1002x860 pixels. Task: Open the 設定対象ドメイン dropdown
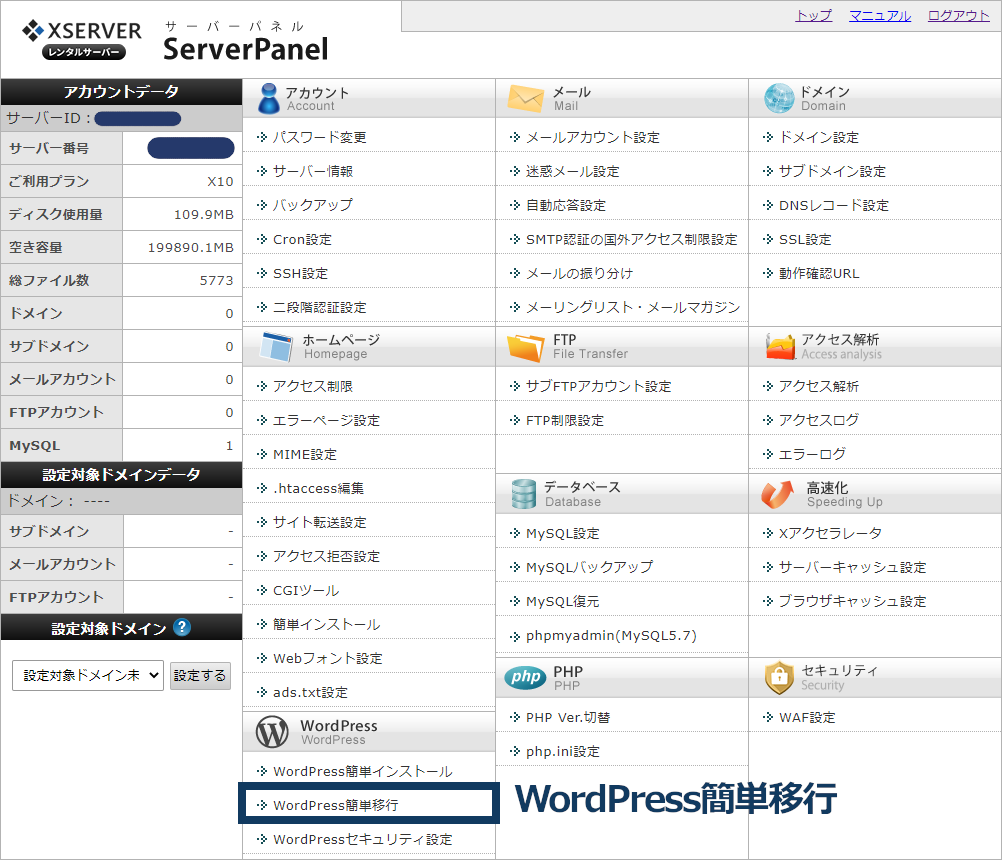click(x=88, y=675)
